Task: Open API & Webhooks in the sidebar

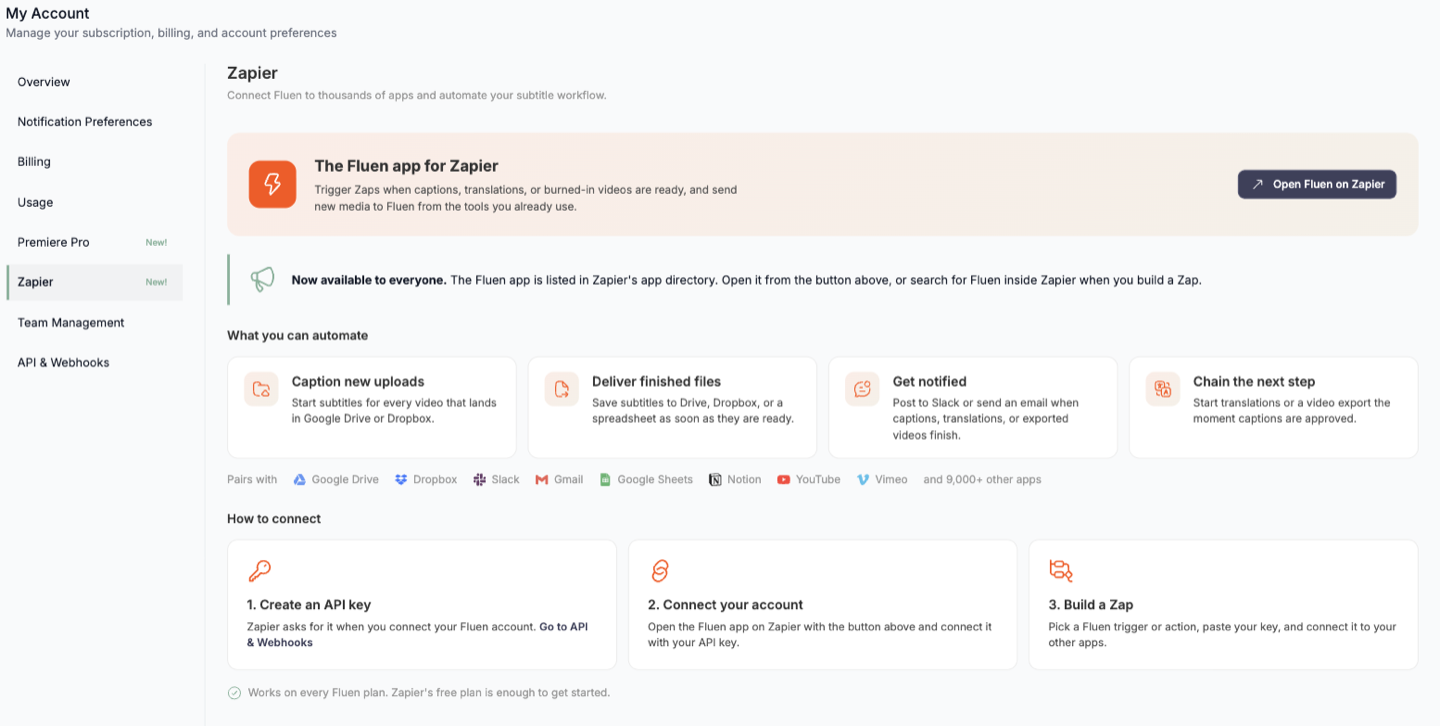Action: 94,362
